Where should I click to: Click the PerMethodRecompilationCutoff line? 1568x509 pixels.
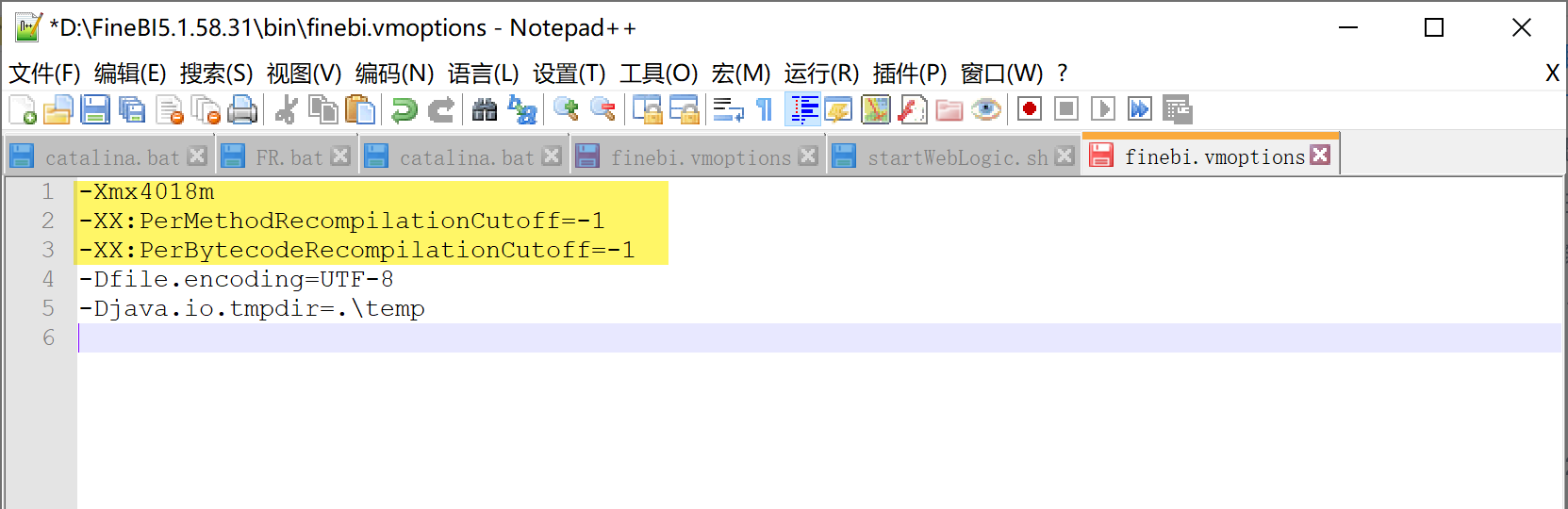(341, 221)
